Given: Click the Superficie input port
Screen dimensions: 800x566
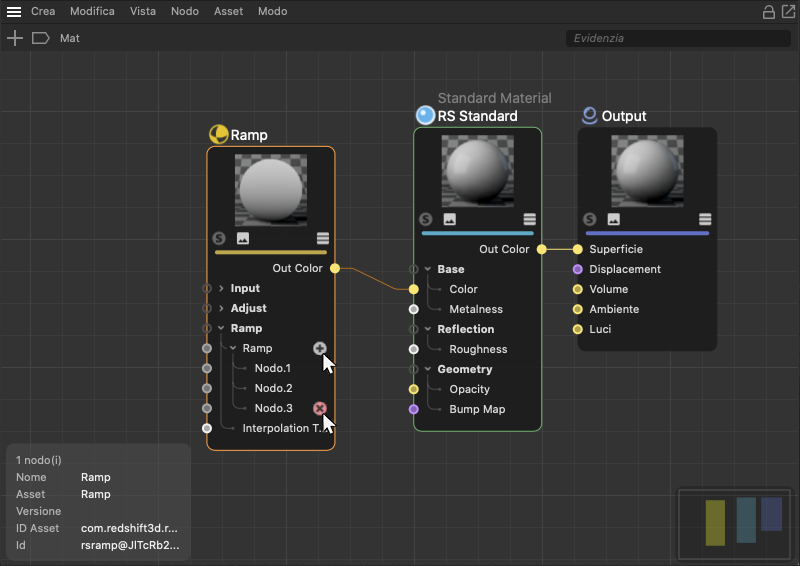Looking at the screenshot, I should (x=578, y=249).
